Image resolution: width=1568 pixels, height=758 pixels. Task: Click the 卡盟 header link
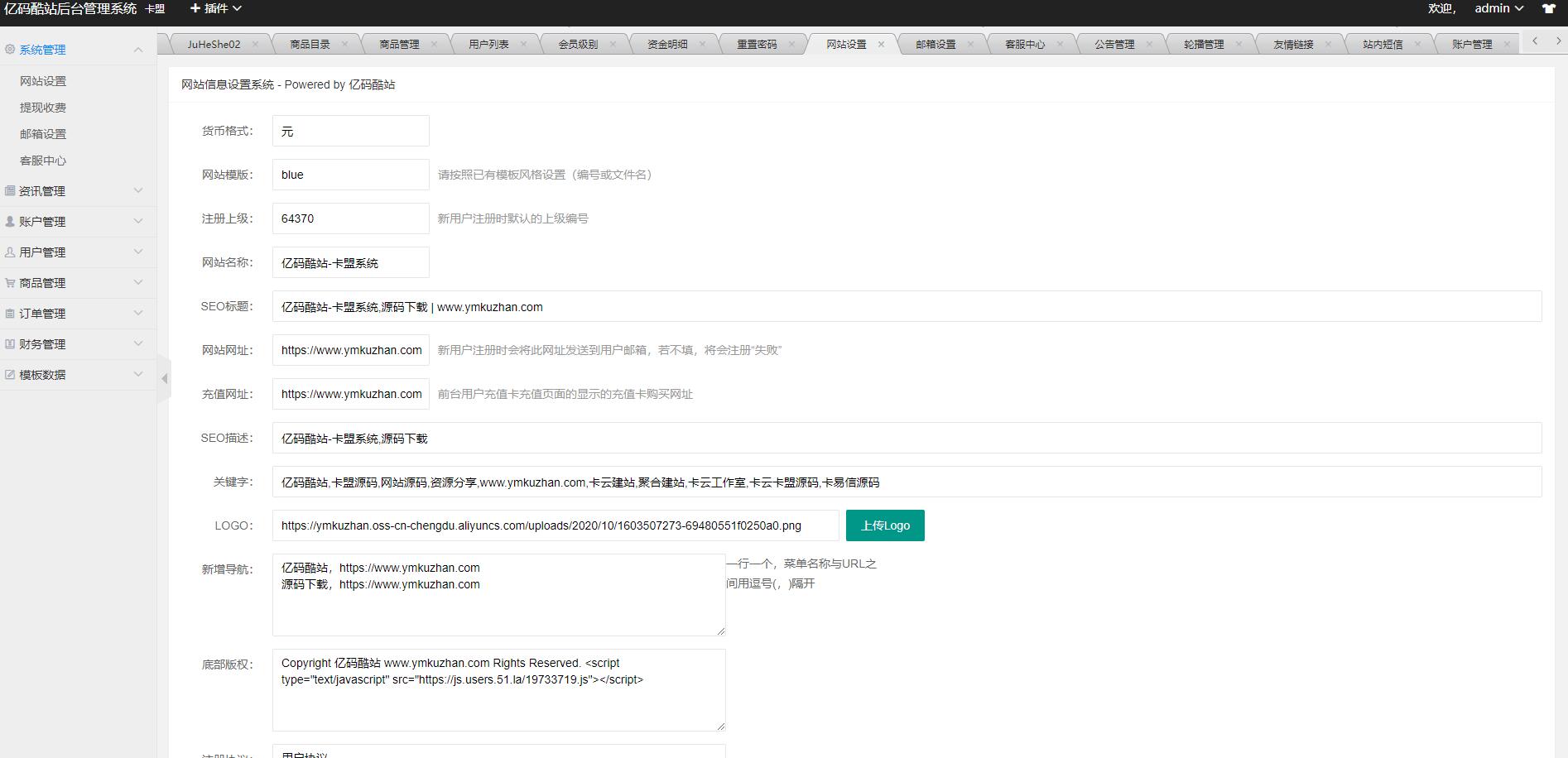[x=155, y=9]
